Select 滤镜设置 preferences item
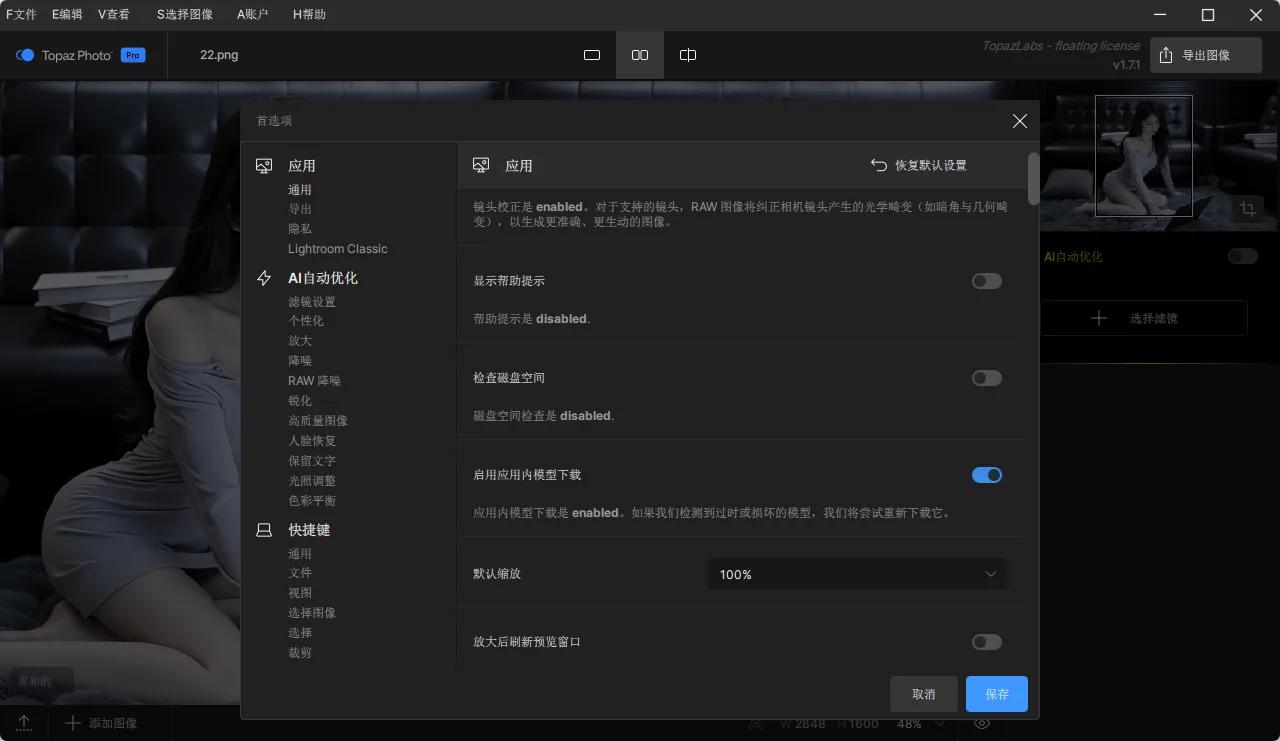Image resolution: width=1280 pixels, height=741 pixels. point(312,302)
